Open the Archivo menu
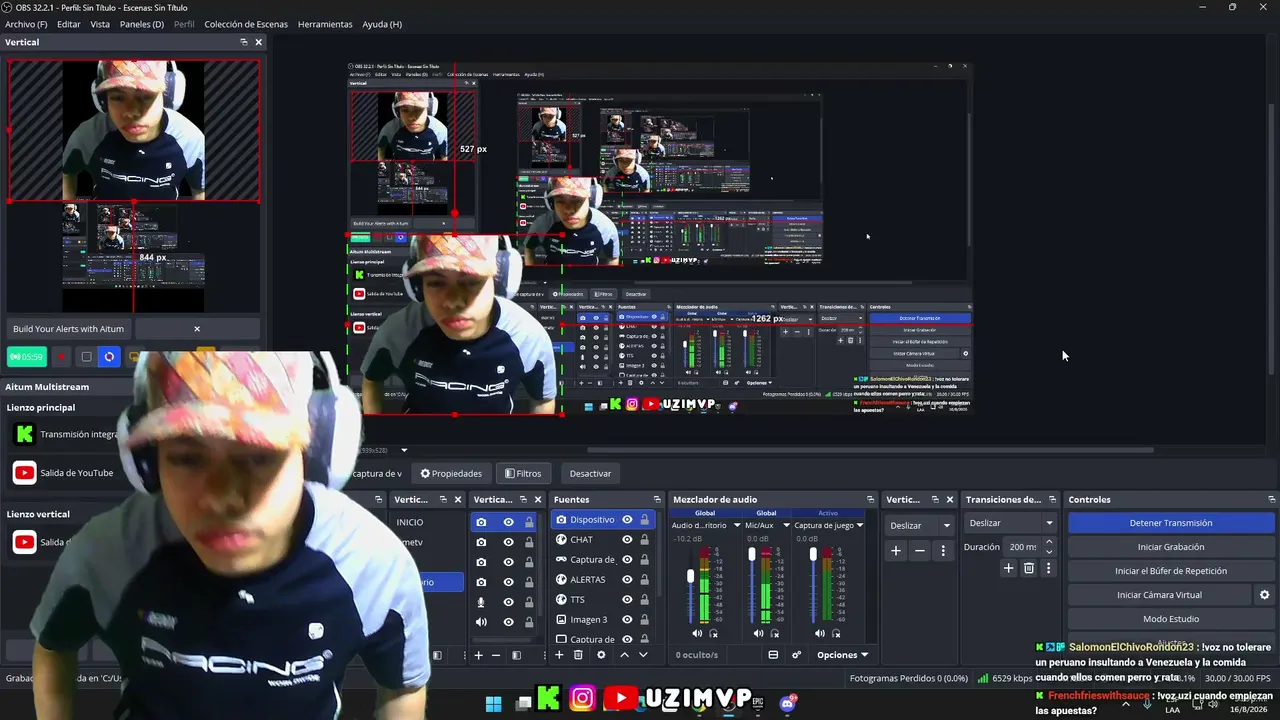Image resolution: width=1280 pixels, height=720 pixels. (26, 24)
